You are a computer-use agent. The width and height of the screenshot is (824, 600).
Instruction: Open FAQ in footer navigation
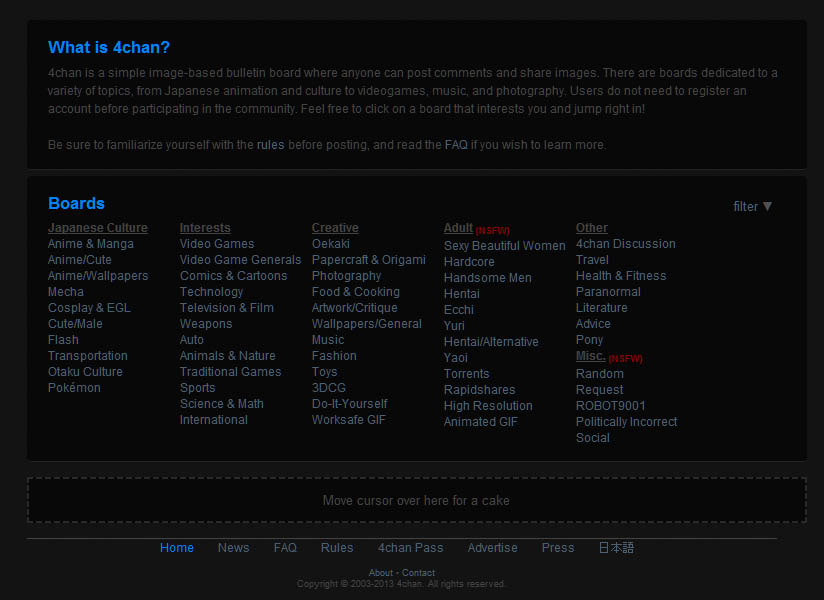pyautogui.click(x=285, y=547)
